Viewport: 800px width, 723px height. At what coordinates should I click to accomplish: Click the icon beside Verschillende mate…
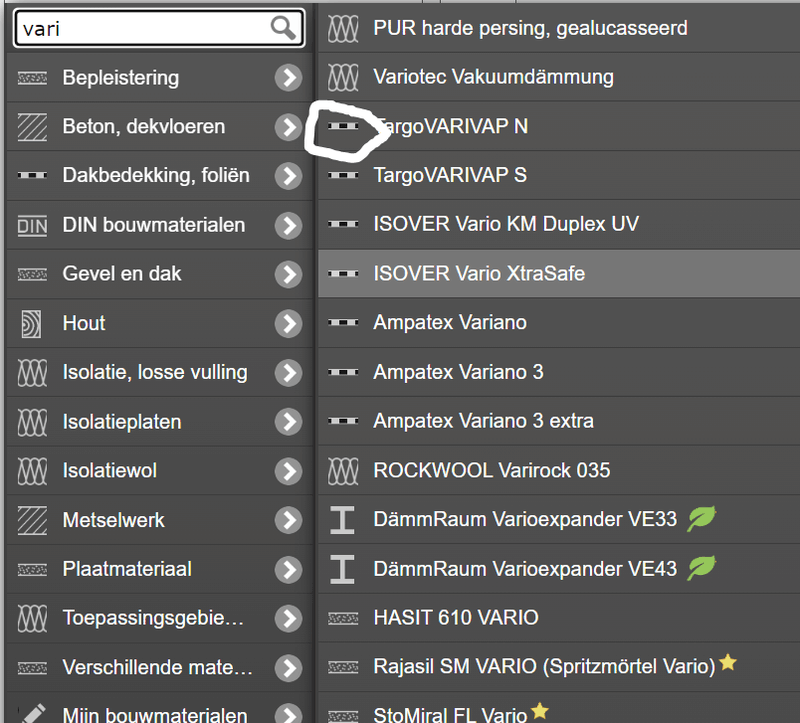point(33,667)
